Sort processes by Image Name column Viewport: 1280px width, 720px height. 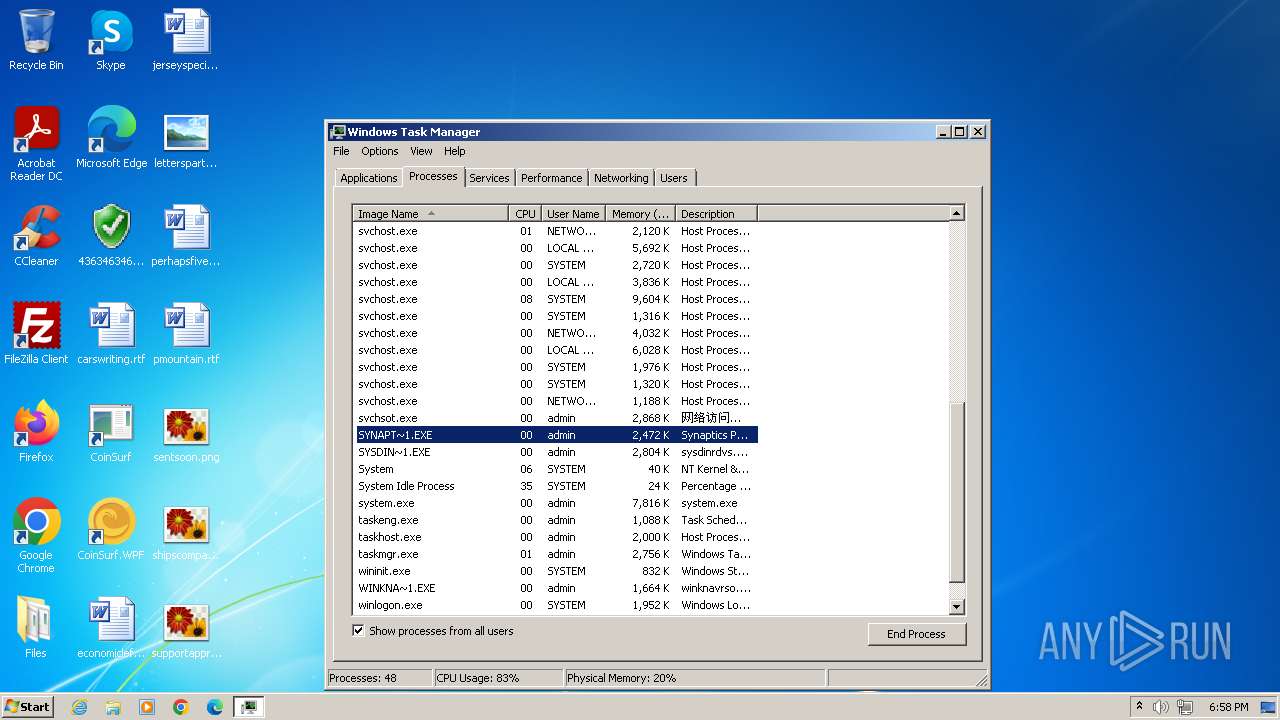click(x=431, y=213)
